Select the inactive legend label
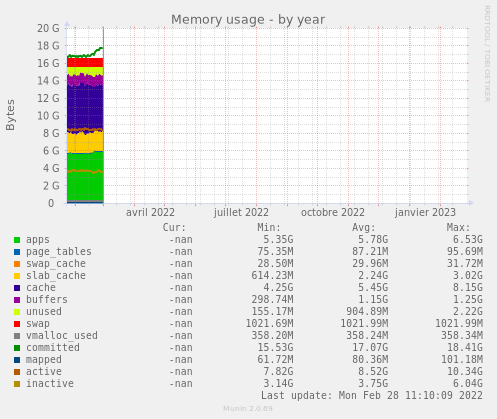 50,383
